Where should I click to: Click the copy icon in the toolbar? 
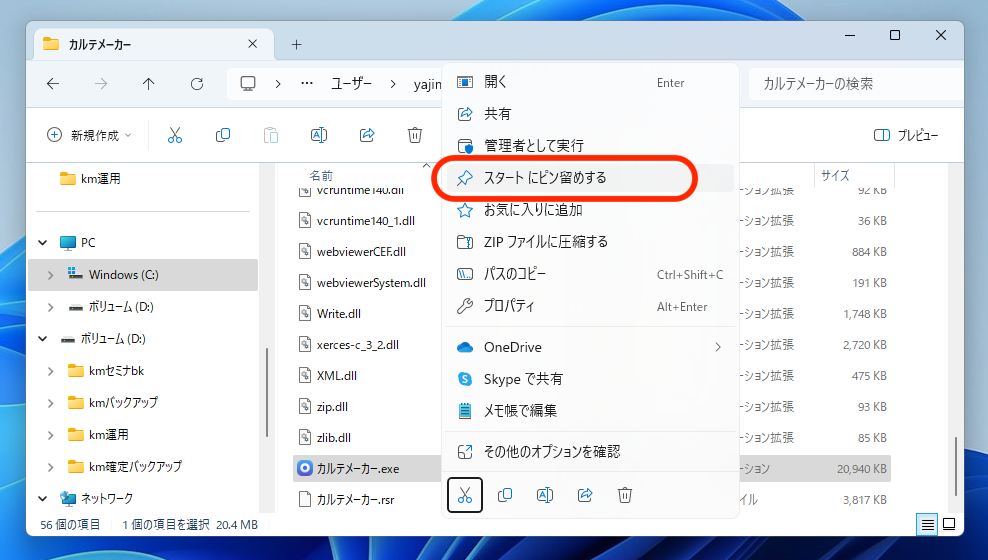click(x=223, y=135)
